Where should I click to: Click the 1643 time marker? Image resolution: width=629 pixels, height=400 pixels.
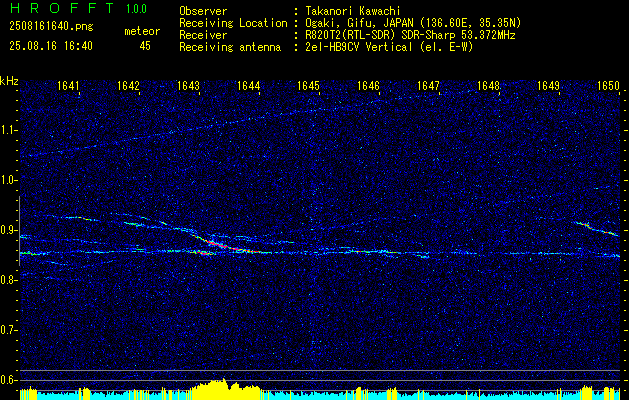(x=188, y=85)
